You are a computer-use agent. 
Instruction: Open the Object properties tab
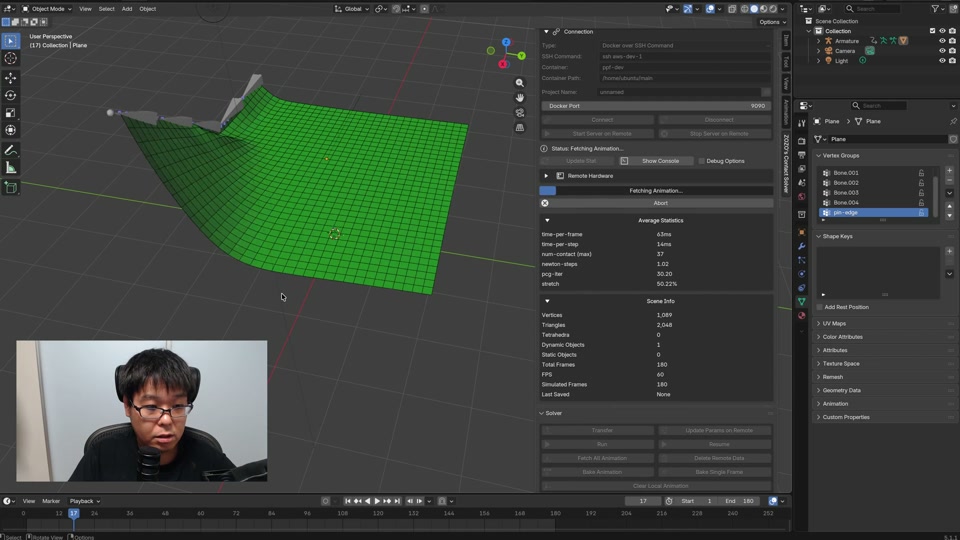802,232
